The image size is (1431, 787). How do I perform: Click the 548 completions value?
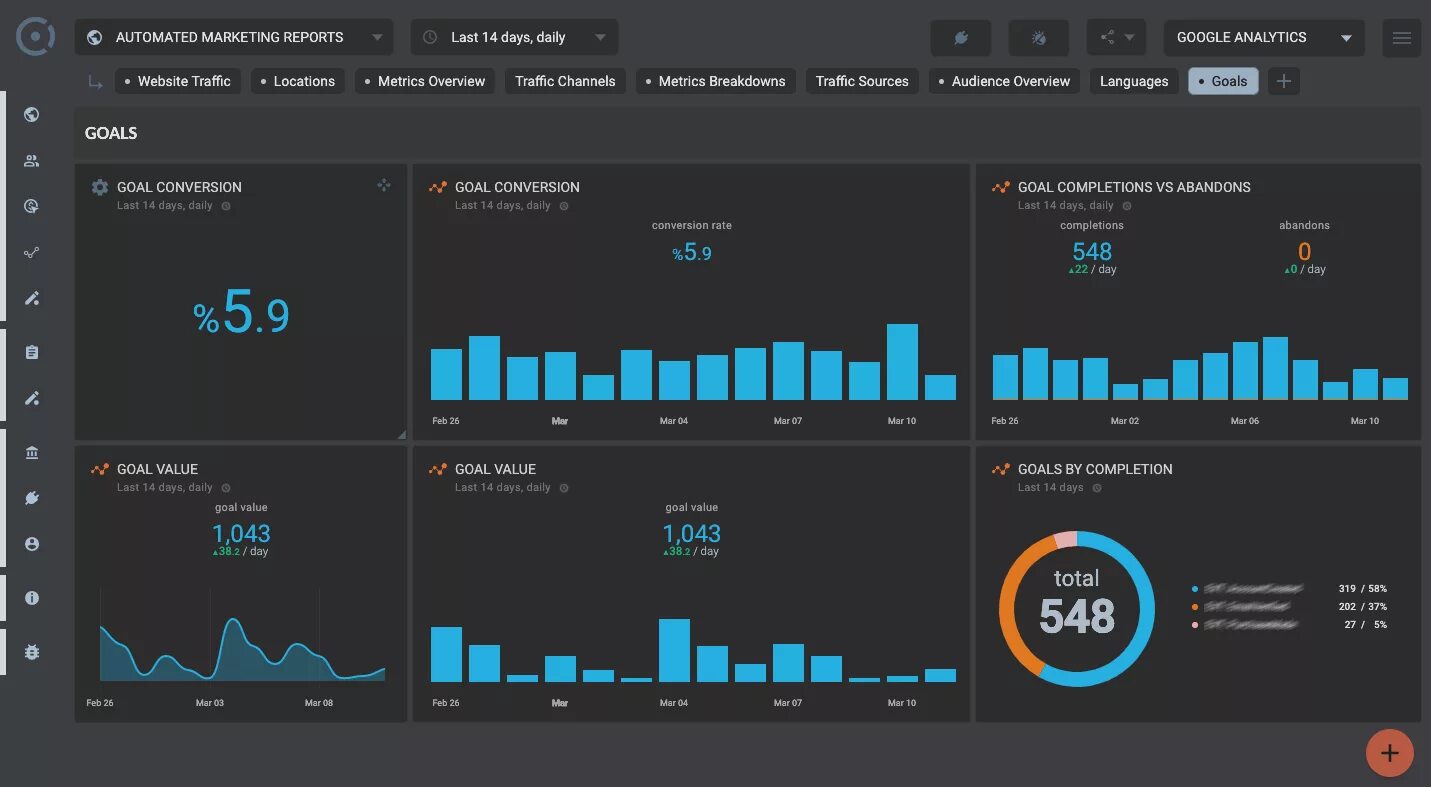[1092, 251]
